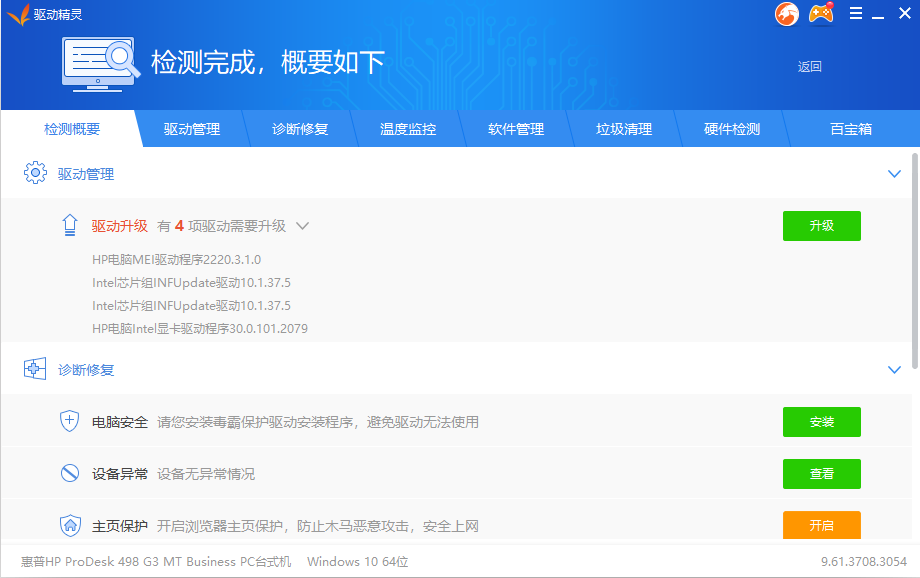Click the 设备异常 prohibition icon
This screenshot has width=920, height=578.
70,474
